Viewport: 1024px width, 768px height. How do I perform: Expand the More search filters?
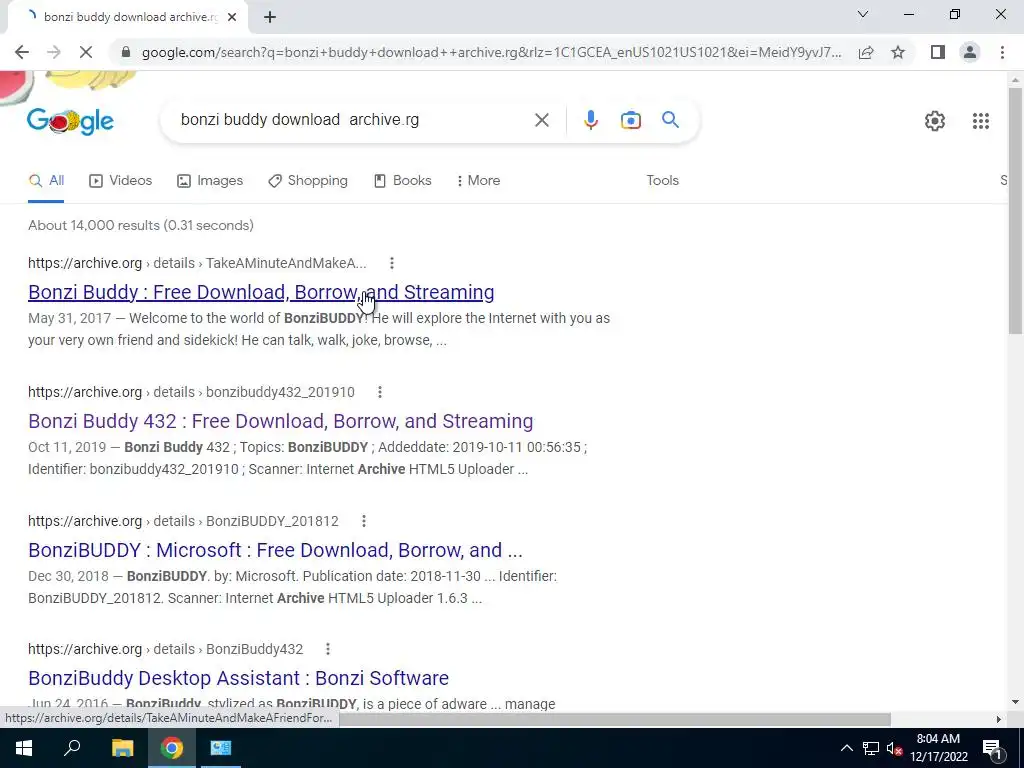click(479, 180)
